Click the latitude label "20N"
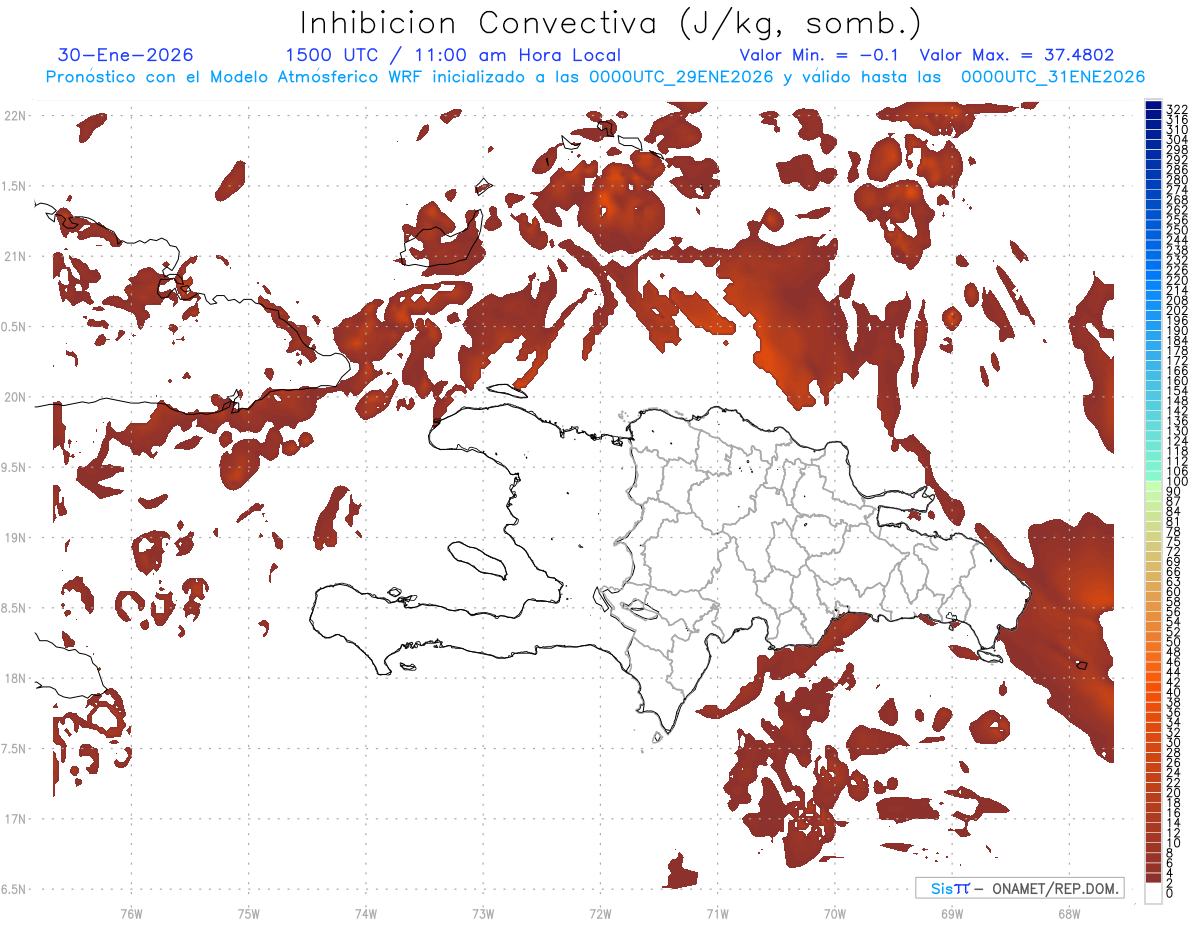Viewport: 1200px width, 927px height. pyautogui.click(x=14, y=398)
